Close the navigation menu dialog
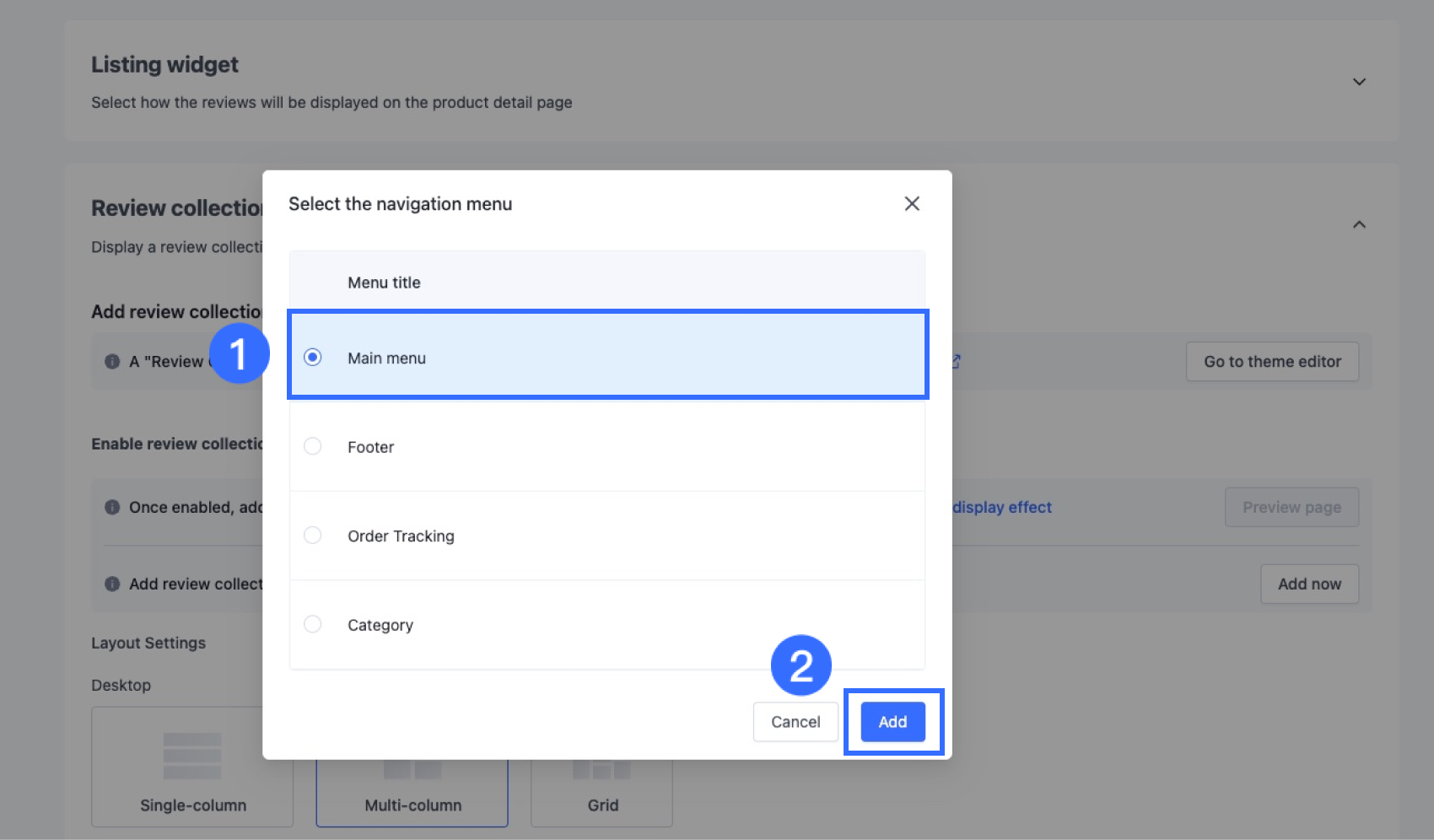Image resolution: width=1434 pixels, height=840 pixels. pos(911,204)
